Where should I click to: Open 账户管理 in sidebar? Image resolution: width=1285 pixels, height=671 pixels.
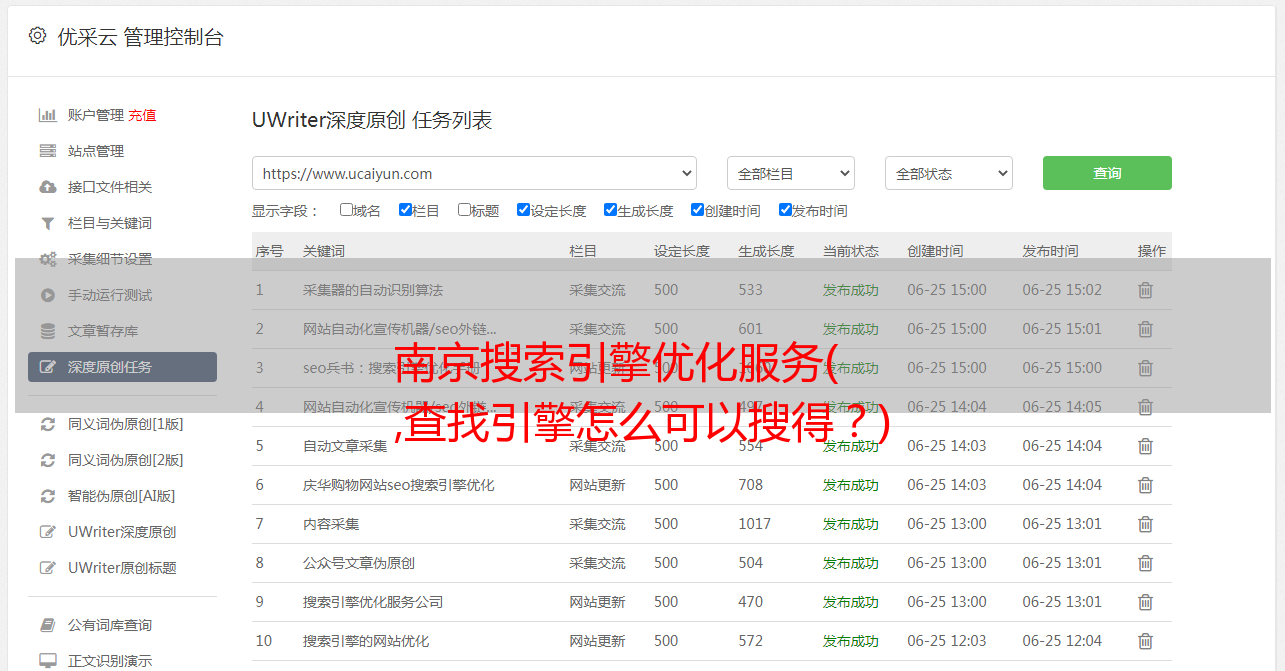click(x=96, y=115)
